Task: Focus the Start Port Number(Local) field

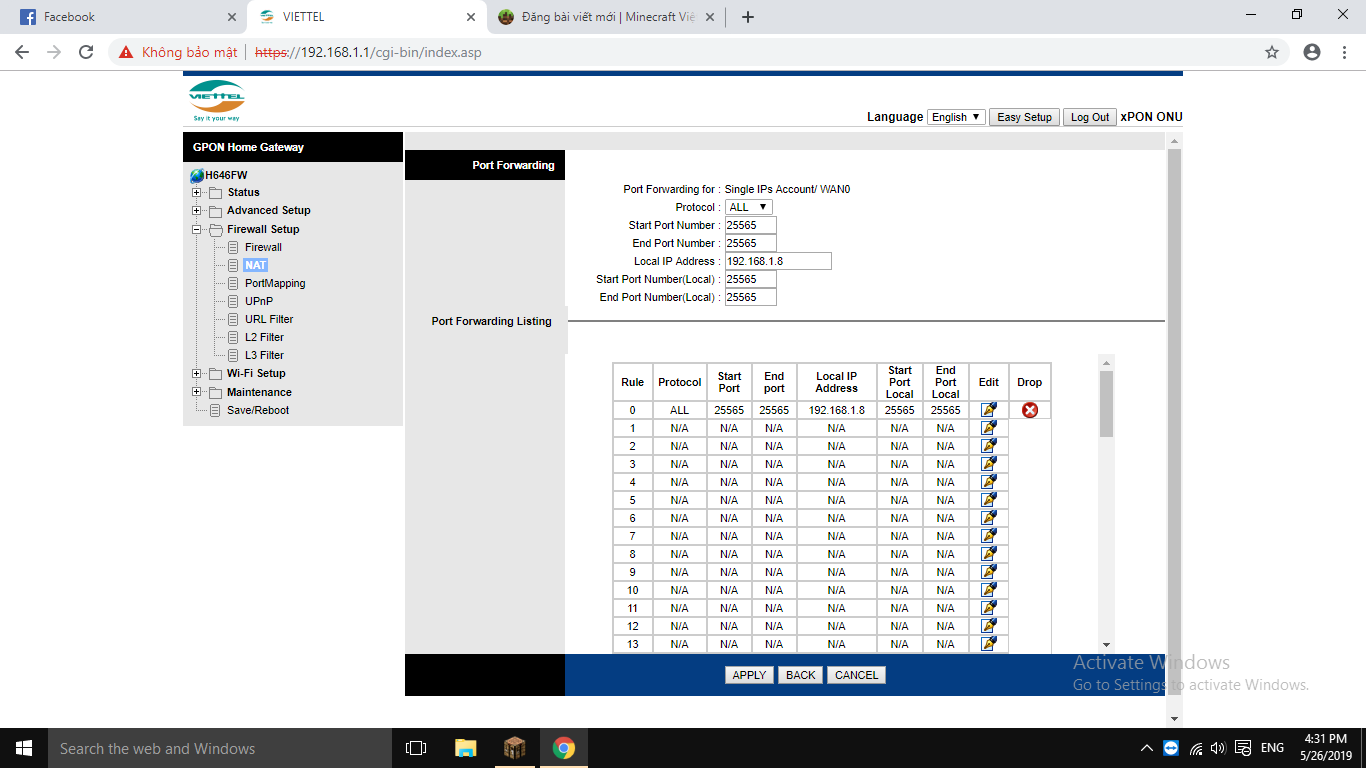Action: pyautogui.click(x=750, y=279)
